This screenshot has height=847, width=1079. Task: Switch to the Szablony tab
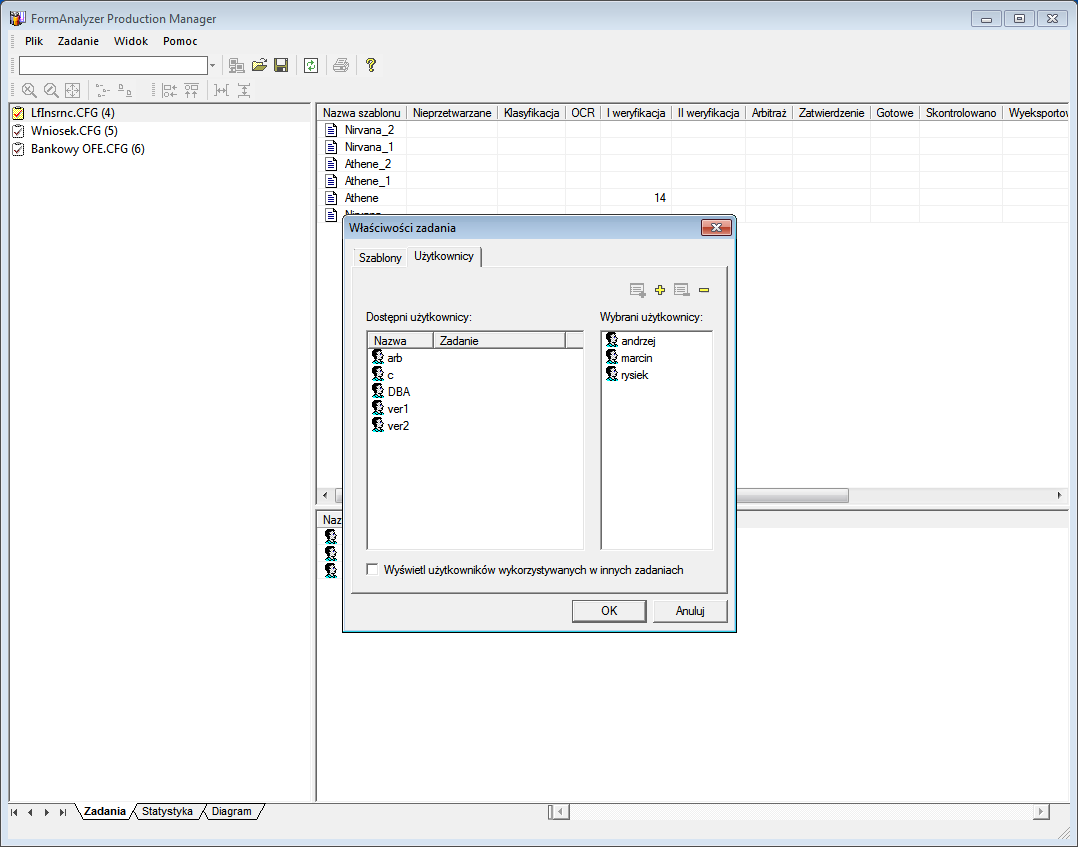[x=380, y=258]
